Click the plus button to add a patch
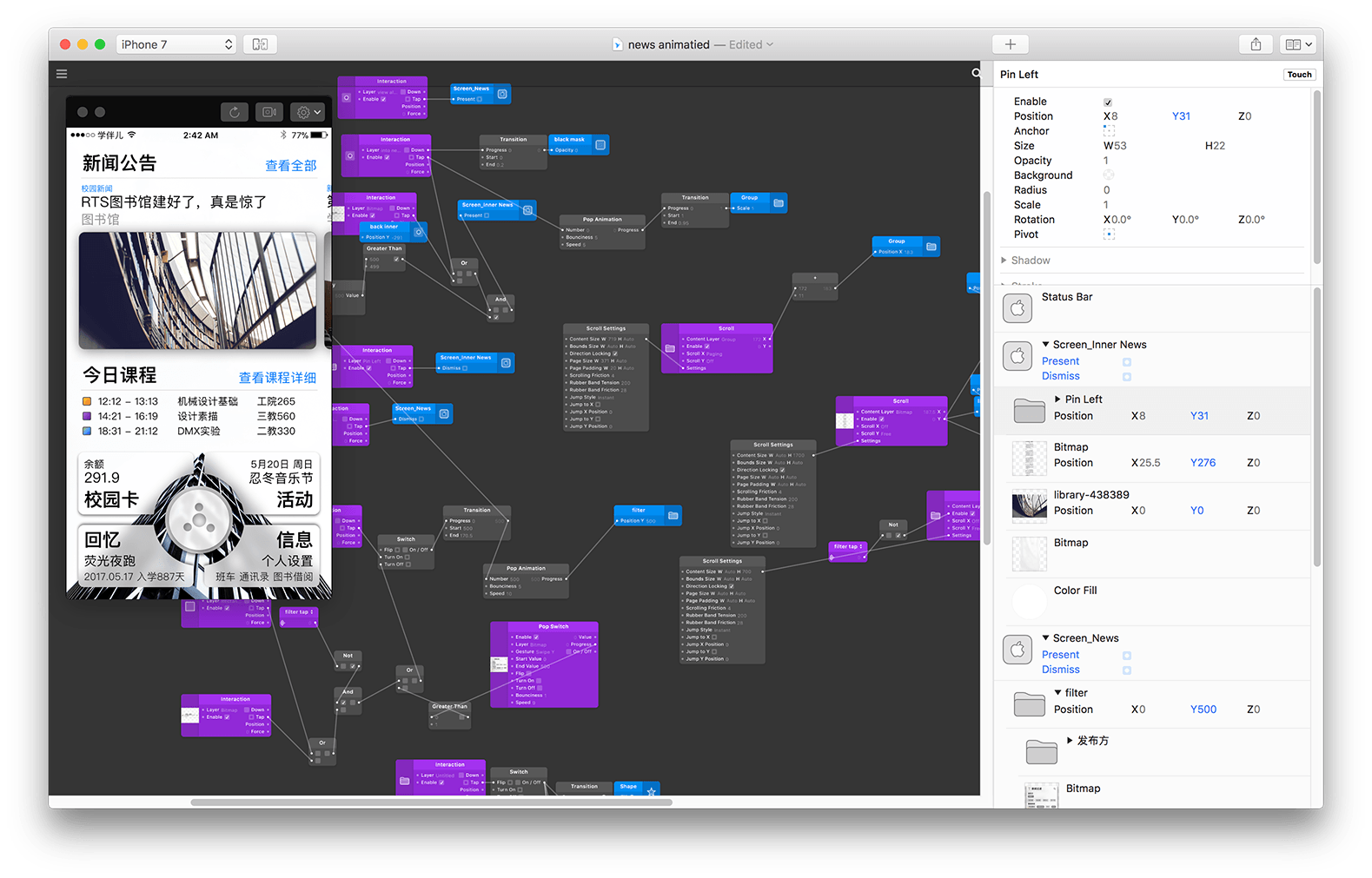The image size is (1372, 878). (x=1011, y=44)
